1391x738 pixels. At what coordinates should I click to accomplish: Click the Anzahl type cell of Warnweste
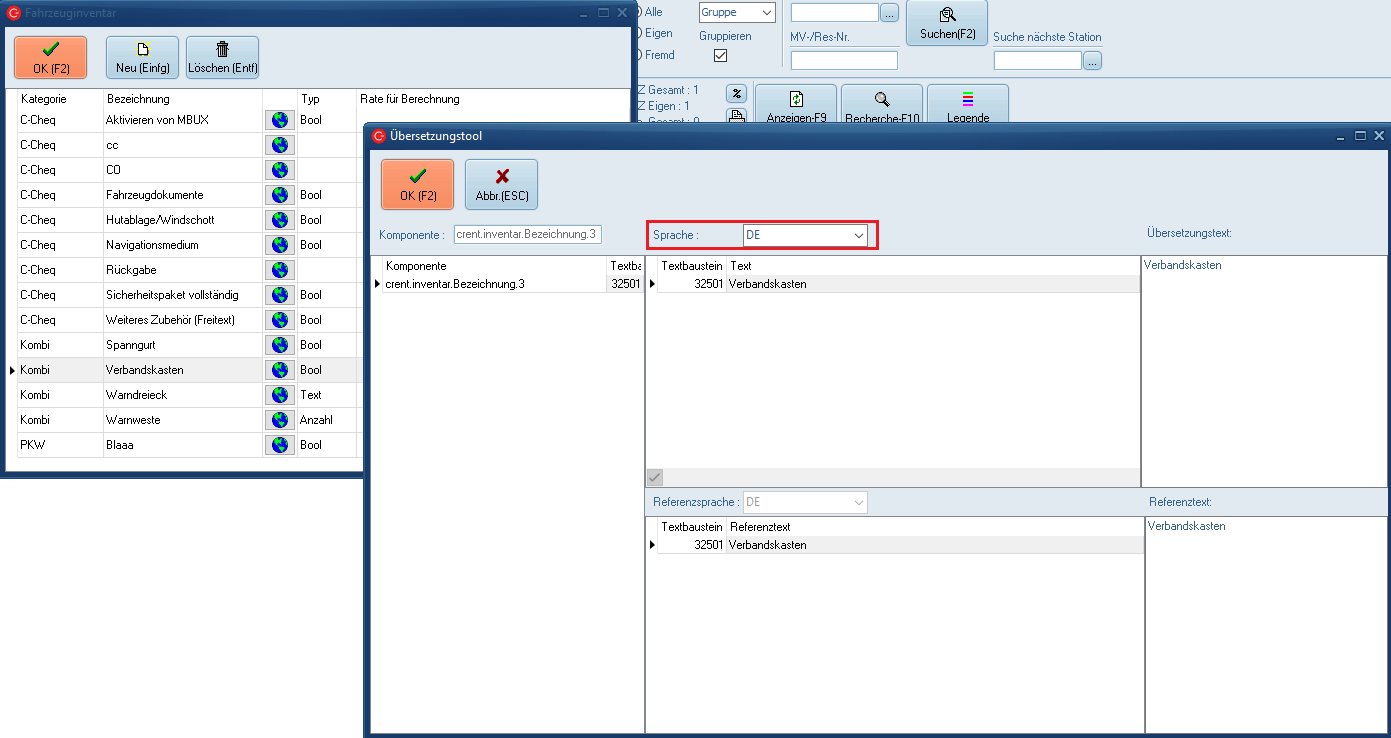point(326,420)
